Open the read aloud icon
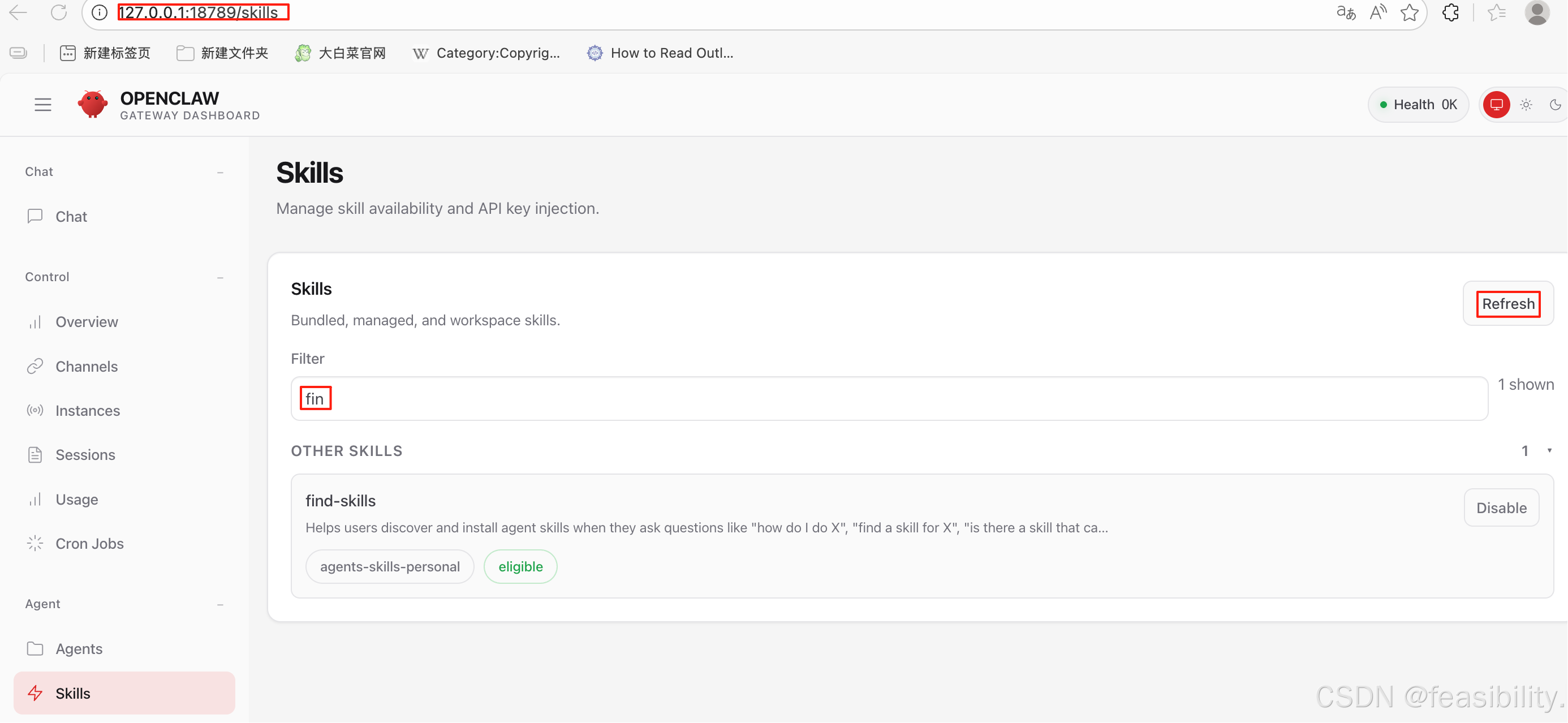The image size is (1568, 723). pos(1378,12)
